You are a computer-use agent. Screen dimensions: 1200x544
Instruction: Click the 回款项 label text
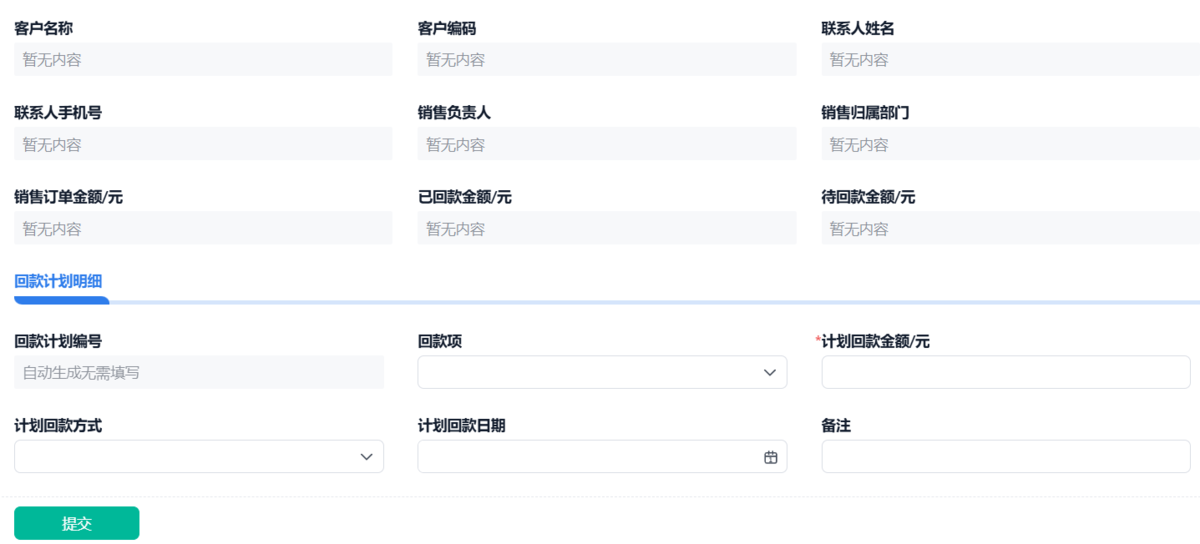(440, 342)
